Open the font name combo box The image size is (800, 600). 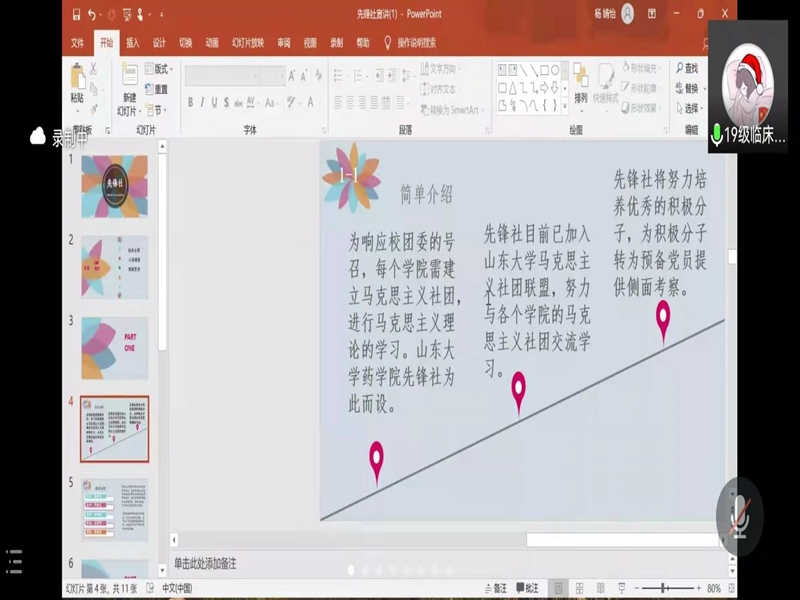(234, 76)
